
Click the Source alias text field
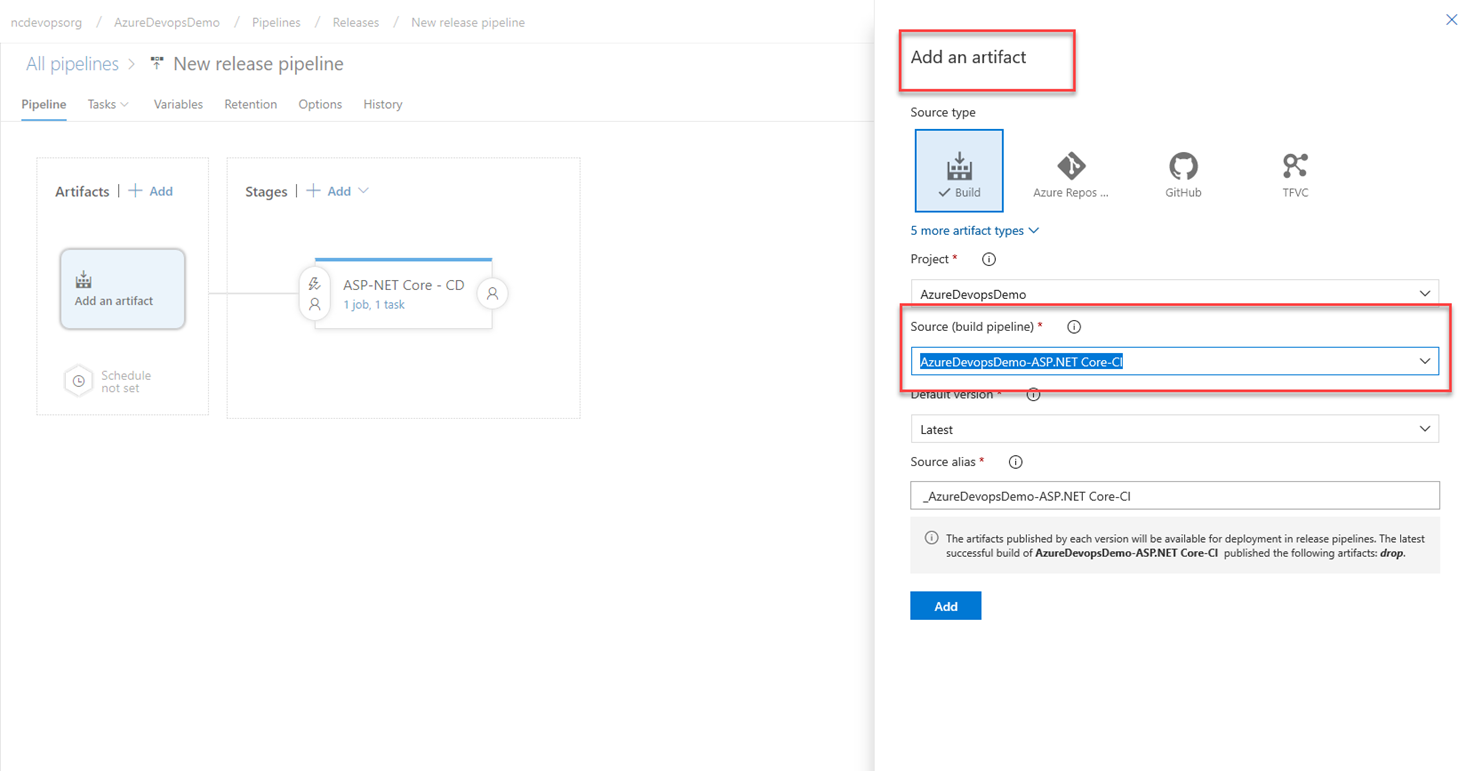point(1175,496)
